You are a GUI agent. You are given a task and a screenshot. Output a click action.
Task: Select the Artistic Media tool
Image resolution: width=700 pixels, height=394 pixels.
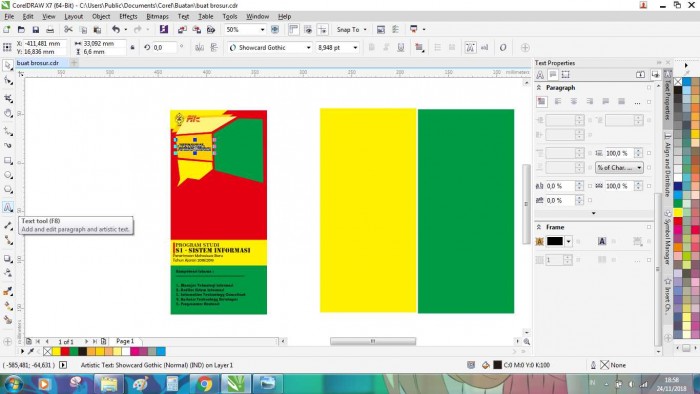8,145
